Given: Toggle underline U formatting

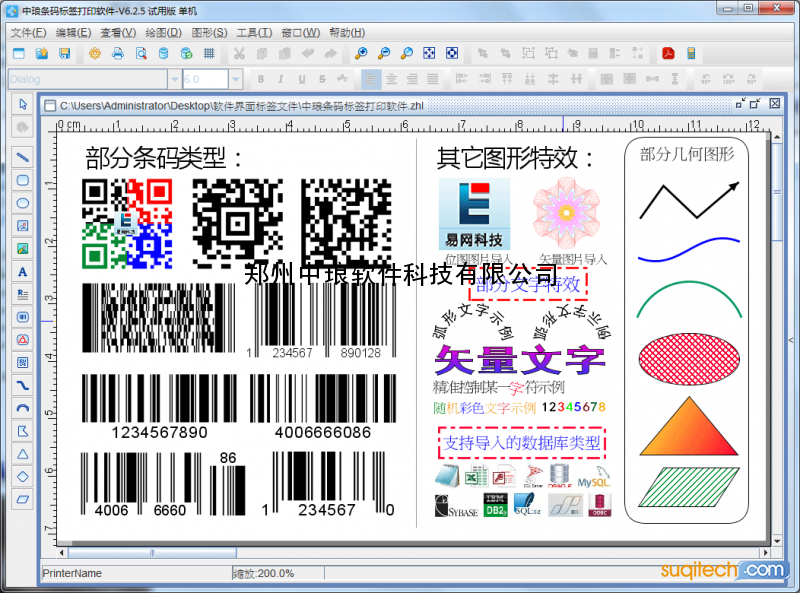Looking at the screenshot, I should [302, 79].
